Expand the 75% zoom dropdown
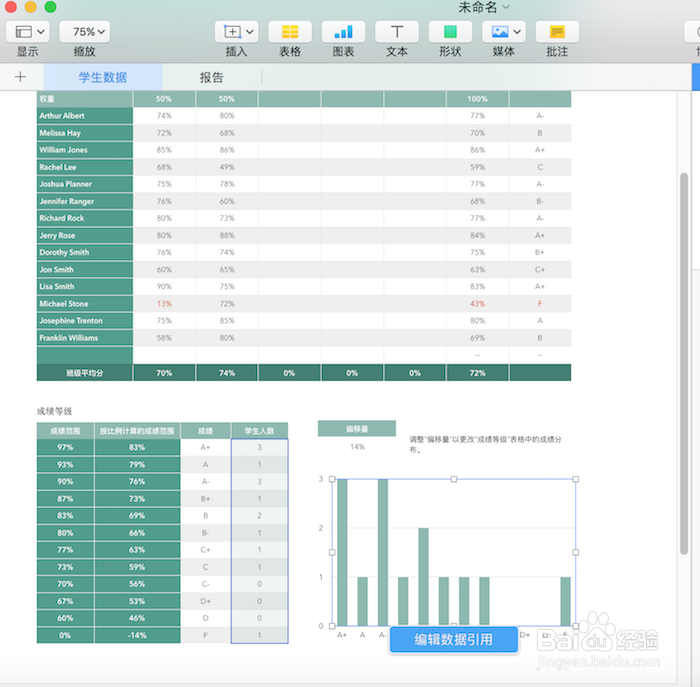 pyautogui.click(x=84, y=32)
